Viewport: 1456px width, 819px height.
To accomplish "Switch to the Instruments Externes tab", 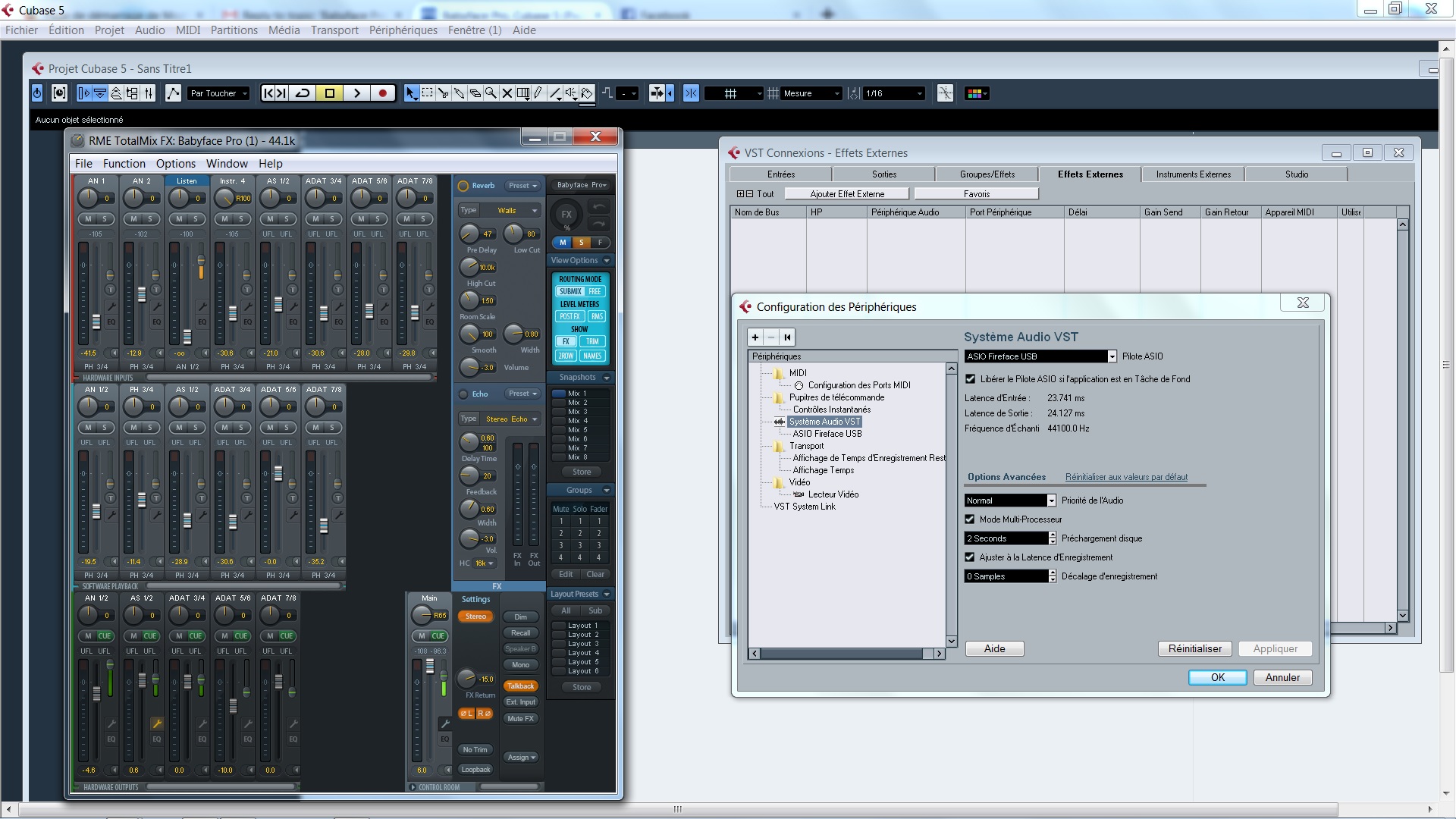I will pyautogui.click(x=1194, y=174).
